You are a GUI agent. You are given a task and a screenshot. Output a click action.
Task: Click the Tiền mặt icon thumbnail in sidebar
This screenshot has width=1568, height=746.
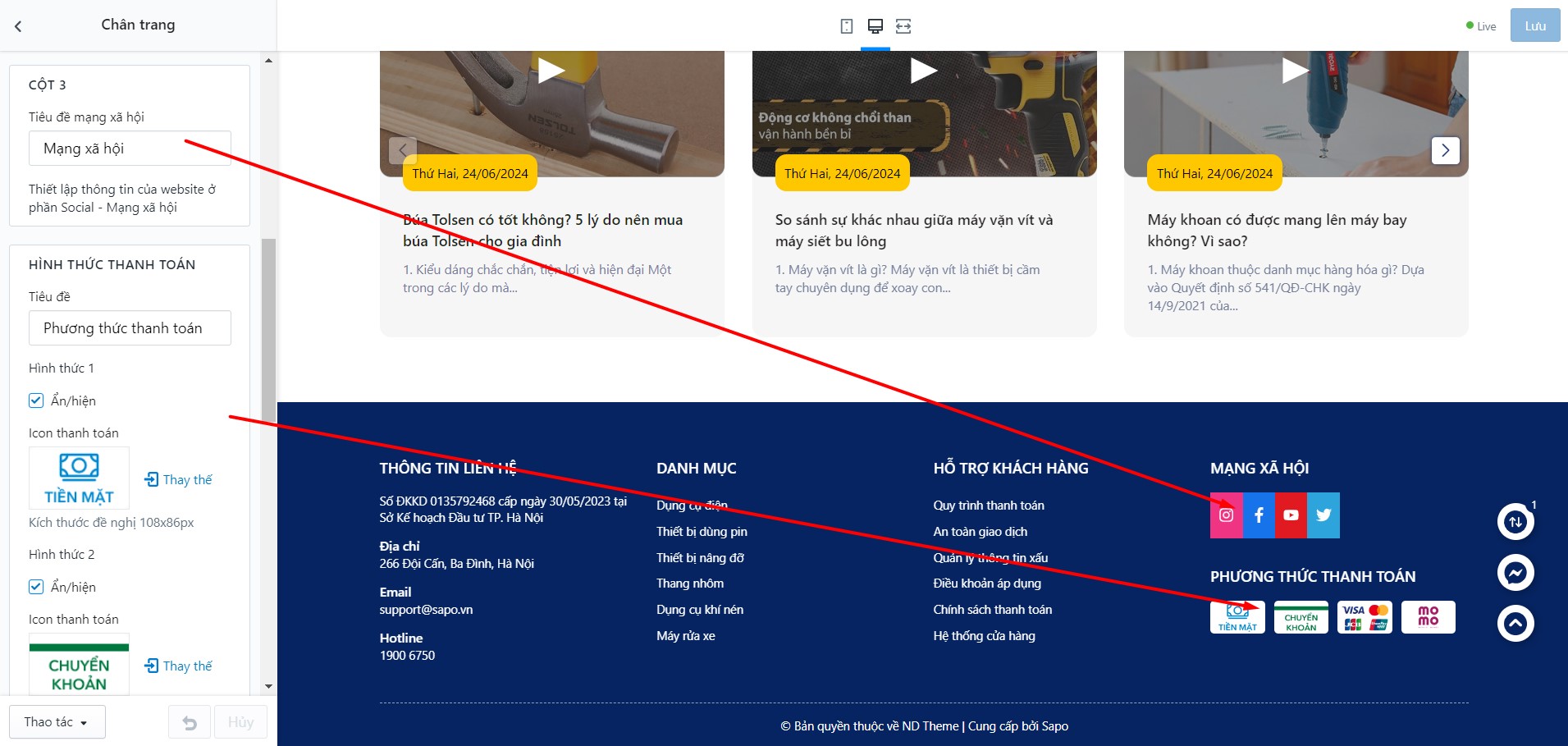pos(79,478)
